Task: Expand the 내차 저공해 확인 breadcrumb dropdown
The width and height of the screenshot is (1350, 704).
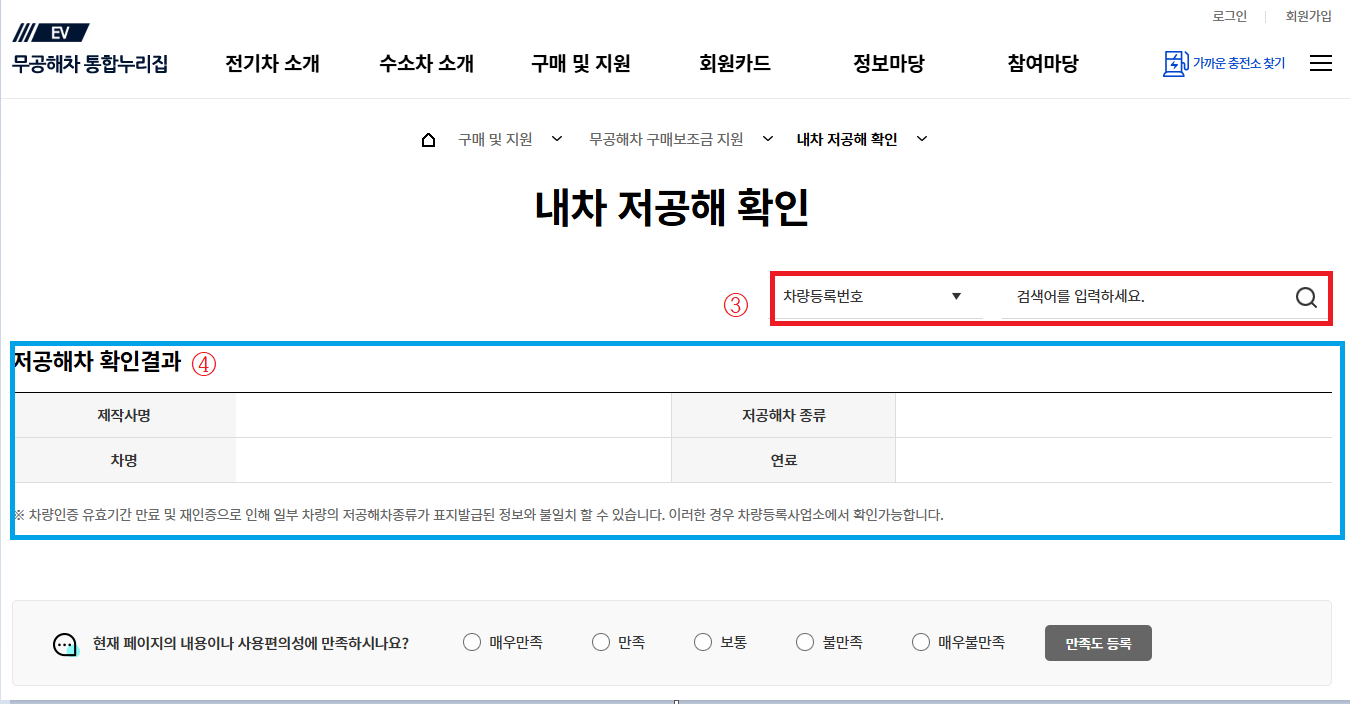Action: tap(922, 139)
